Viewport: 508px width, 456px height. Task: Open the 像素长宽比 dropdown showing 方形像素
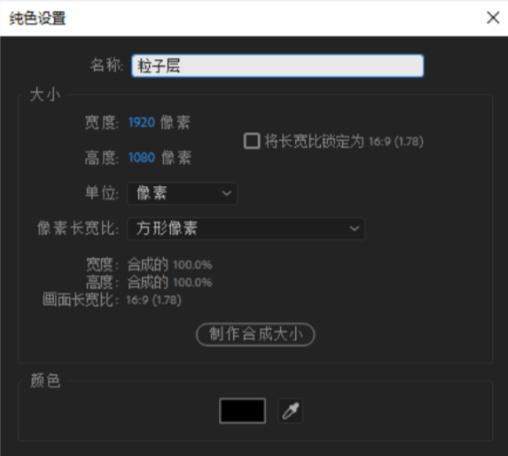[246, 229]
